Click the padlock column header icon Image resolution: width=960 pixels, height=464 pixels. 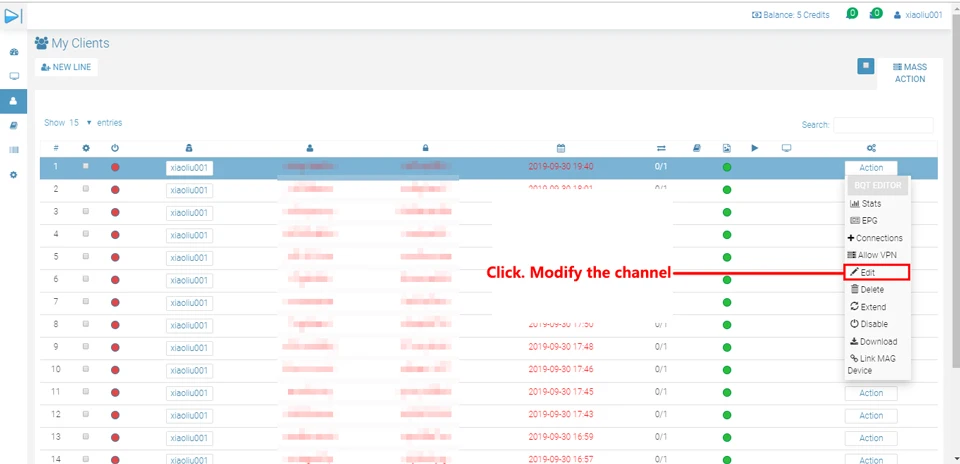pyautogui.click(x=426, y=148)
